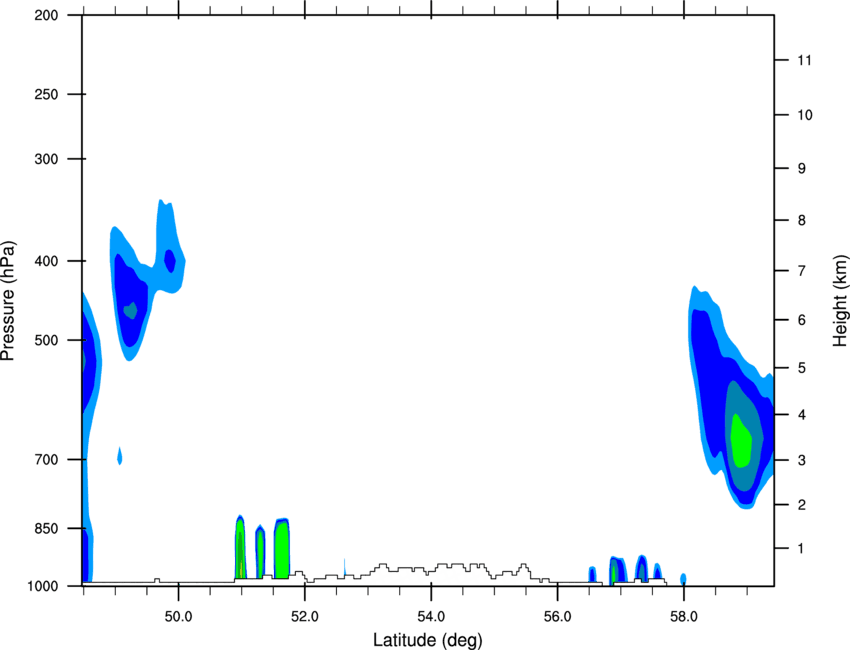Click the 850 pressure tick label

click(x=46, y=529)
